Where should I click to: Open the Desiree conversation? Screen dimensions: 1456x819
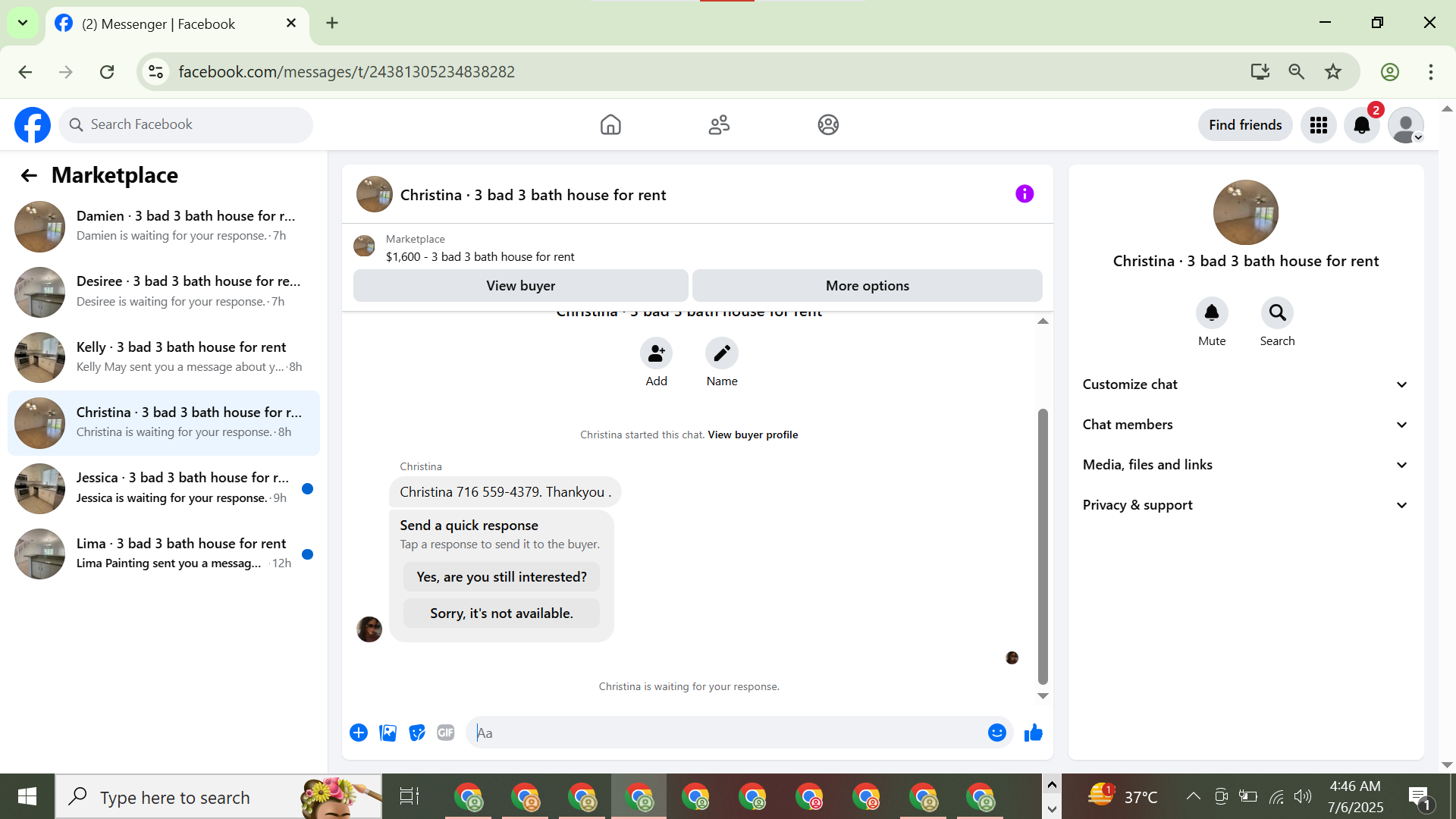[x=164, y=291]
